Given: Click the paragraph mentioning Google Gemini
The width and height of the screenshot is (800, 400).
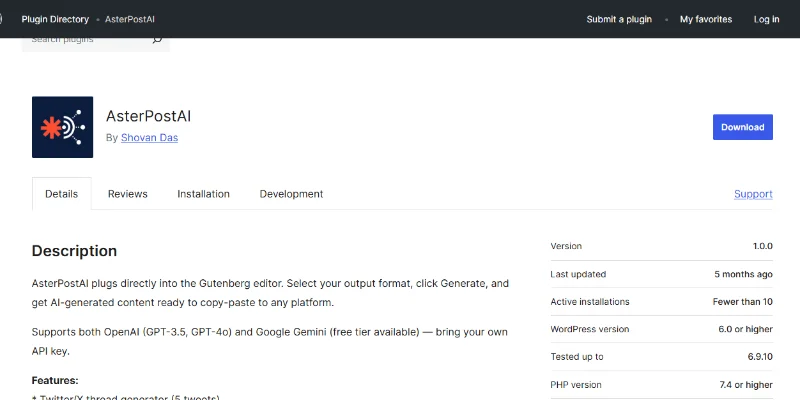Looking at the screenshot, I should (270, 341).
